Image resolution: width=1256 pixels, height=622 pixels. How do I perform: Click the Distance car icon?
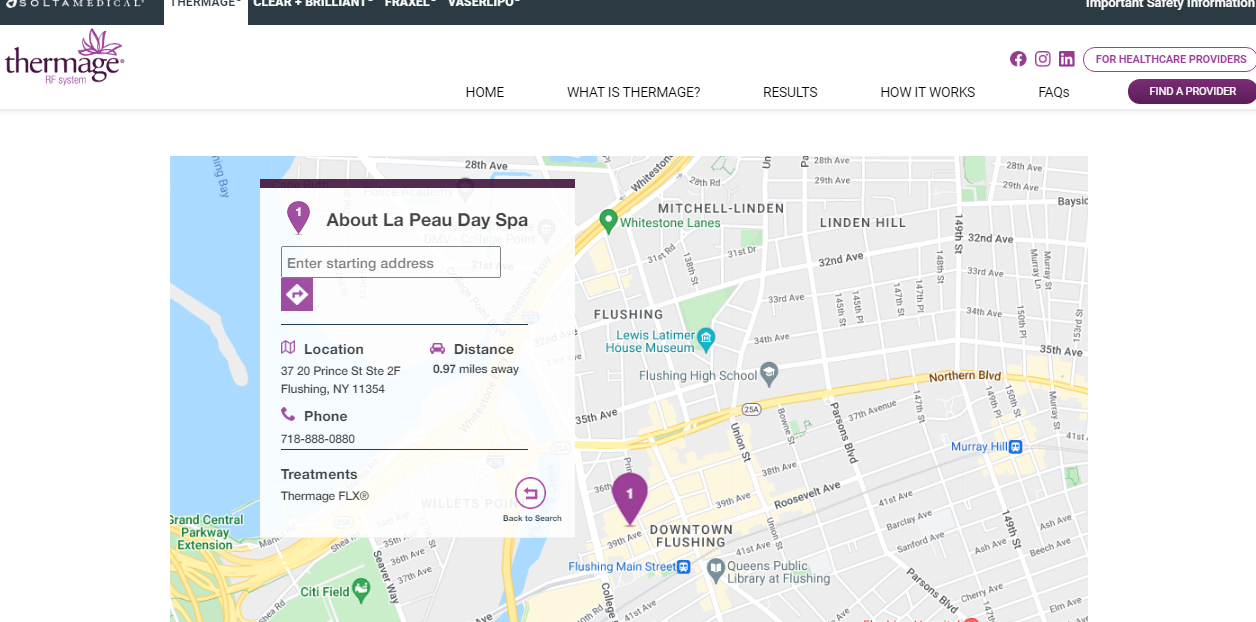[x=437, y=348]
